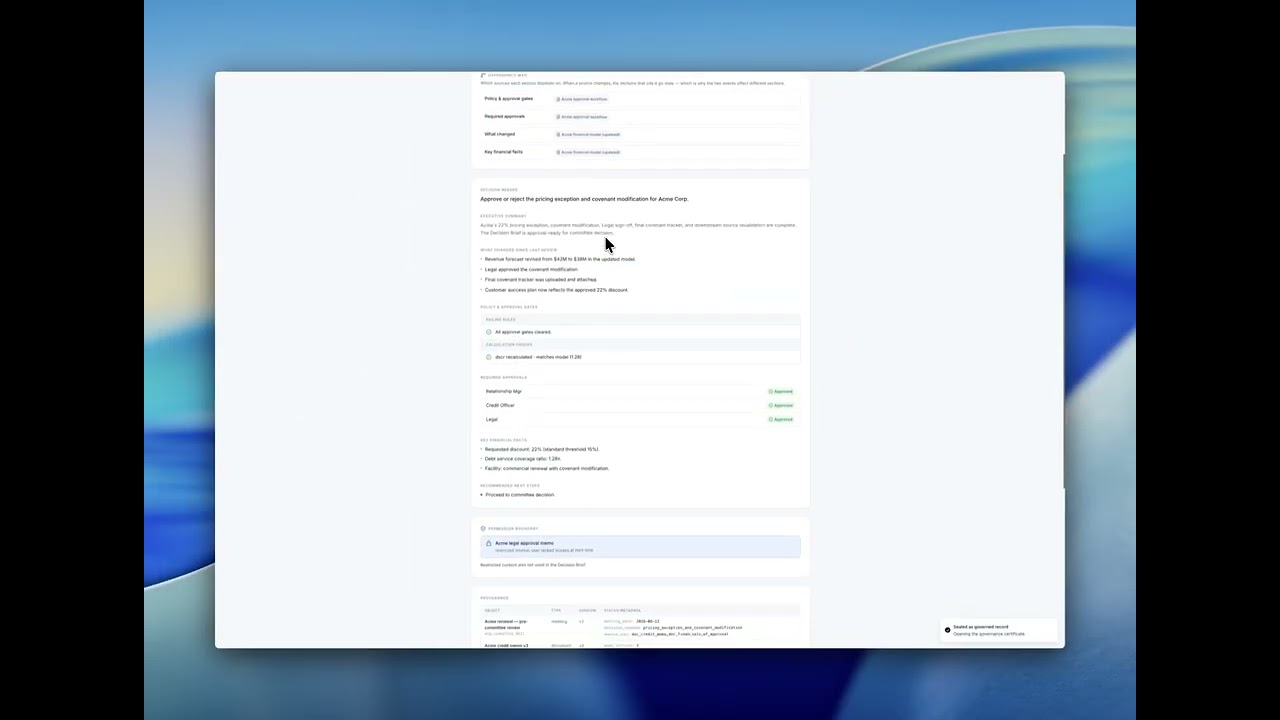Image resolution: width=1280 pixels, height=720 pixels.
Task: Click the 'What changed' row label
Action: coord(499,134)
